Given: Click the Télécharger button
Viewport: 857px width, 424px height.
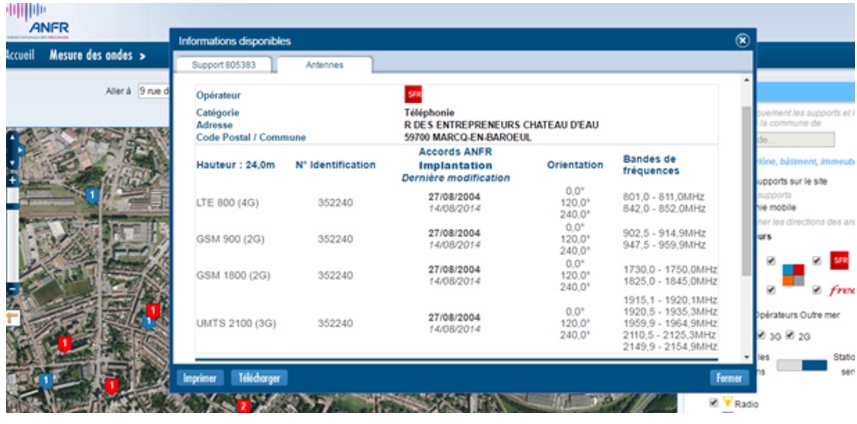Looking at the screenshot, I should pos(259,378).
